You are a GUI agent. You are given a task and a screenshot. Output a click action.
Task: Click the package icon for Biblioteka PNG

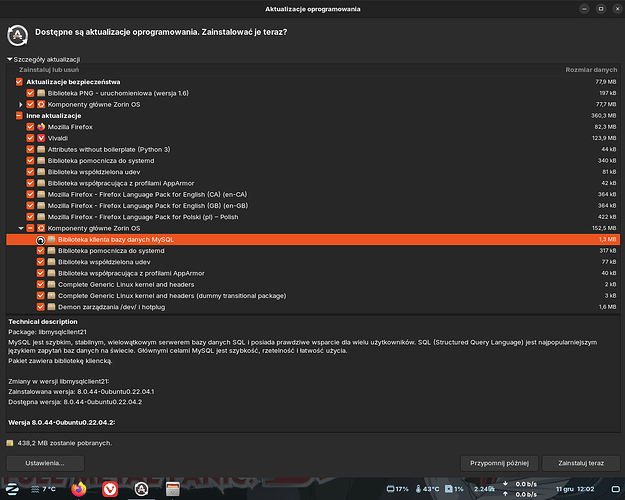[41, 93]
